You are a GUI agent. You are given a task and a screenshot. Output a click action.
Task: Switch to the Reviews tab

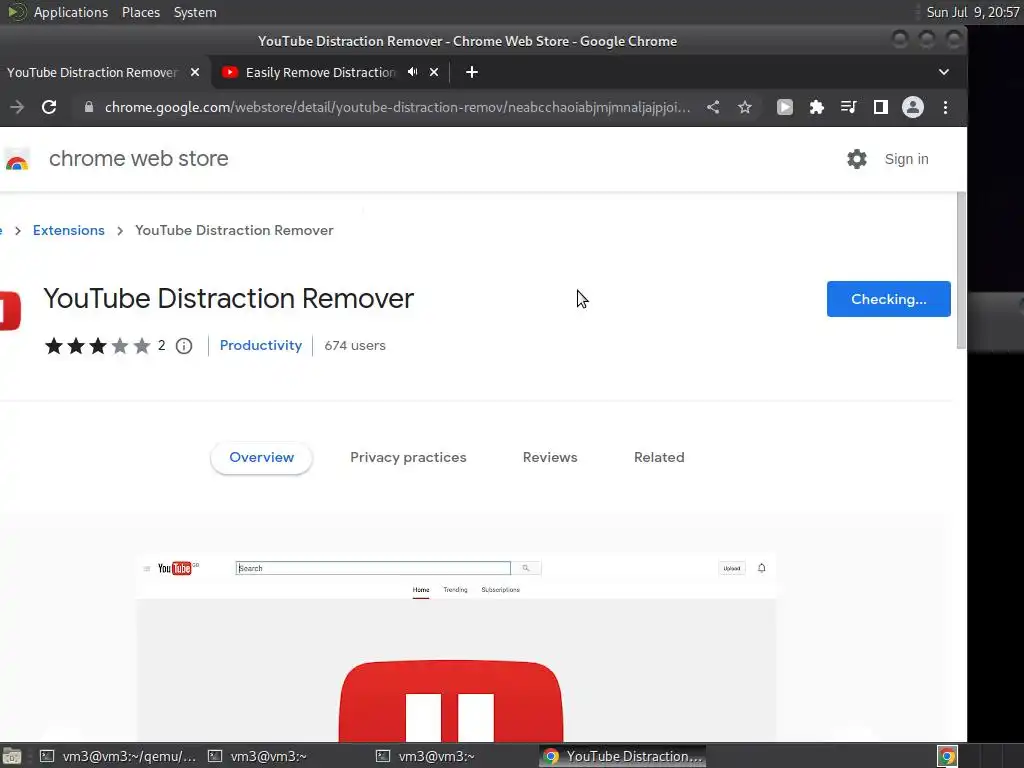550,457
